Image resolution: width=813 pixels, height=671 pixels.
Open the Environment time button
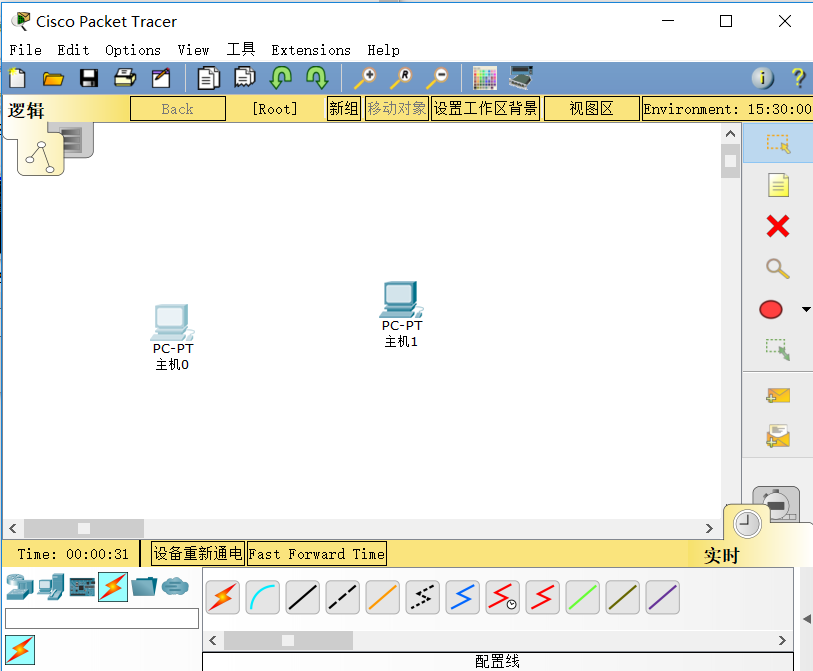click(x=727, y=109)
